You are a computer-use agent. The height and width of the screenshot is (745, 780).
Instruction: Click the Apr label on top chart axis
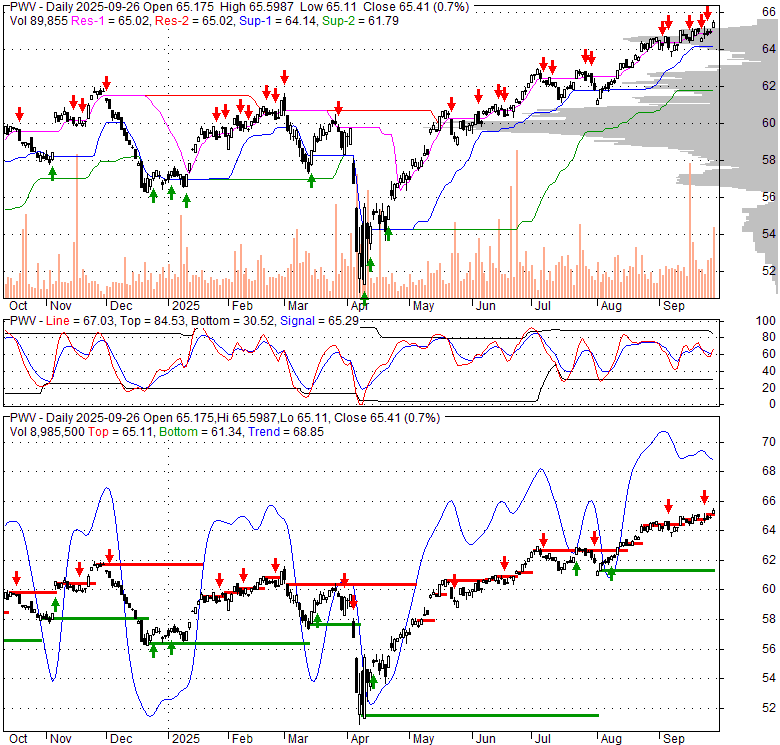(360, 306)
